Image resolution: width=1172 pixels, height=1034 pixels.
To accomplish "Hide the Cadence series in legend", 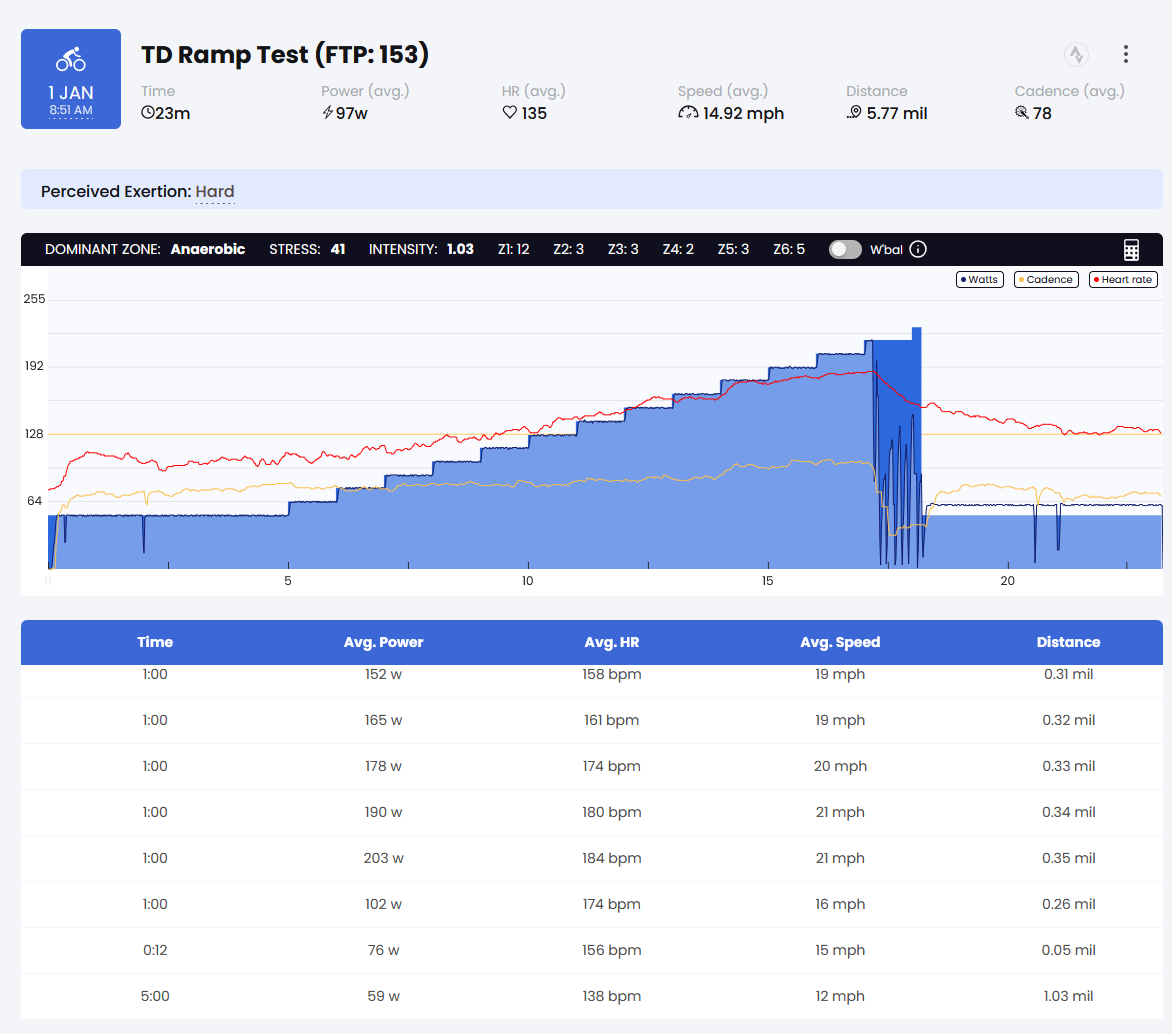I will (x=1046, y=280).
